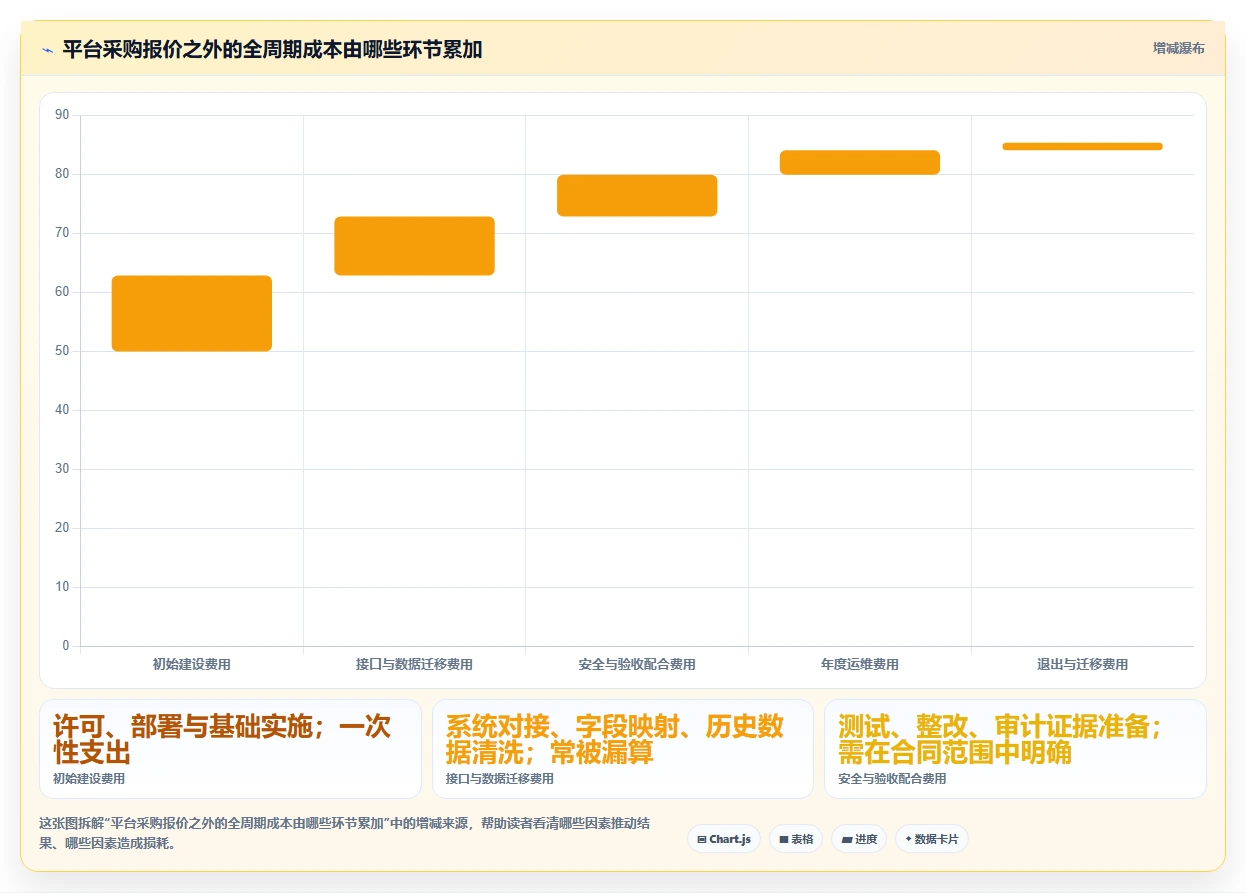Click the 增减瀑布 label in the header
Viewport: 1246px width, 893px height.
click(1178, 48)
